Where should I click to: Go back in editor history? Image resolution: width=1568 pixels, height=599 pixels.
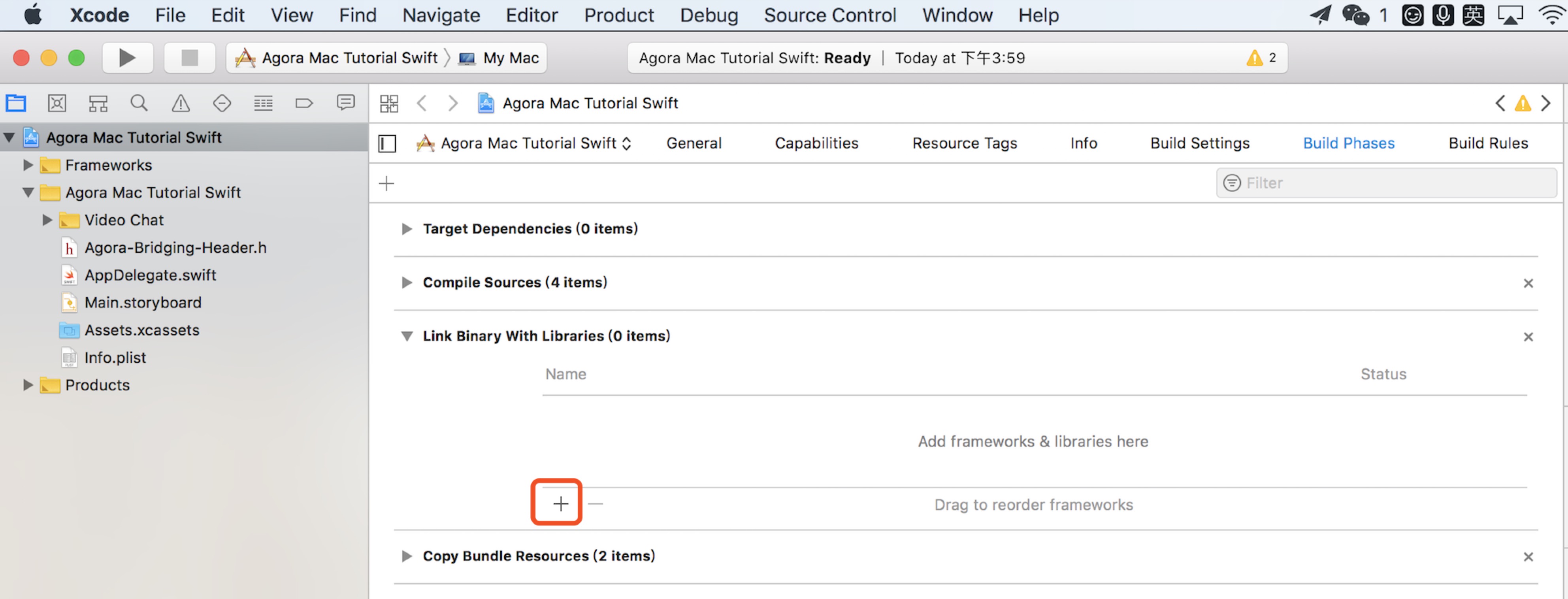[x=422, y=103]
